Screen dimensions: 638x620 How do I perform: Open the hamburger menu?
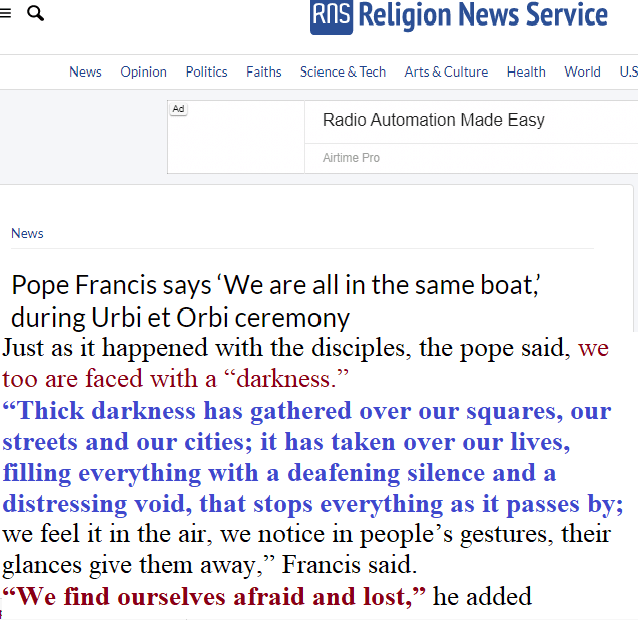coord(5,14)
